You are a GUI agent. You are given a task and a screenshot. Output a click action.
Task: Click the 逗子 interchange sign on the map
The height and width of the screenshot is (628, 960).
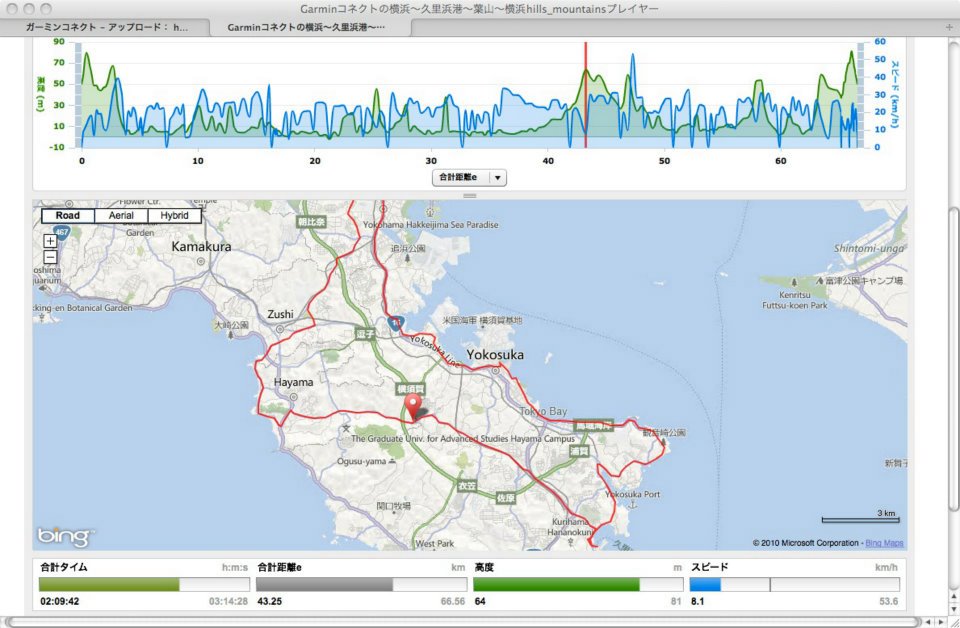[365, 334]
